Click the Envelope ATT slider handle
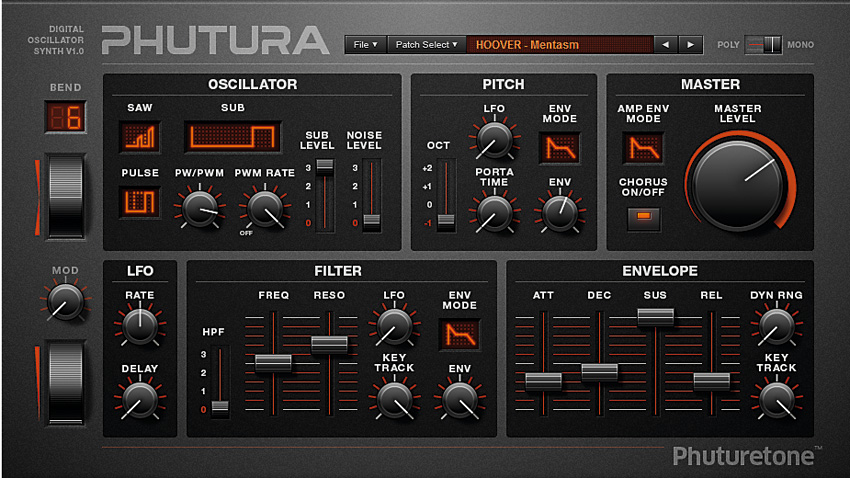Screen dimensions: 850x478 coord(544,382)
